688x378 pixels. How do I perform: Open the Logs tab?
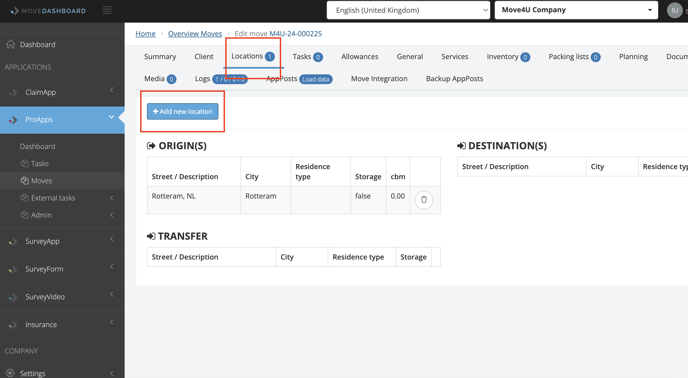pos(221,79)
